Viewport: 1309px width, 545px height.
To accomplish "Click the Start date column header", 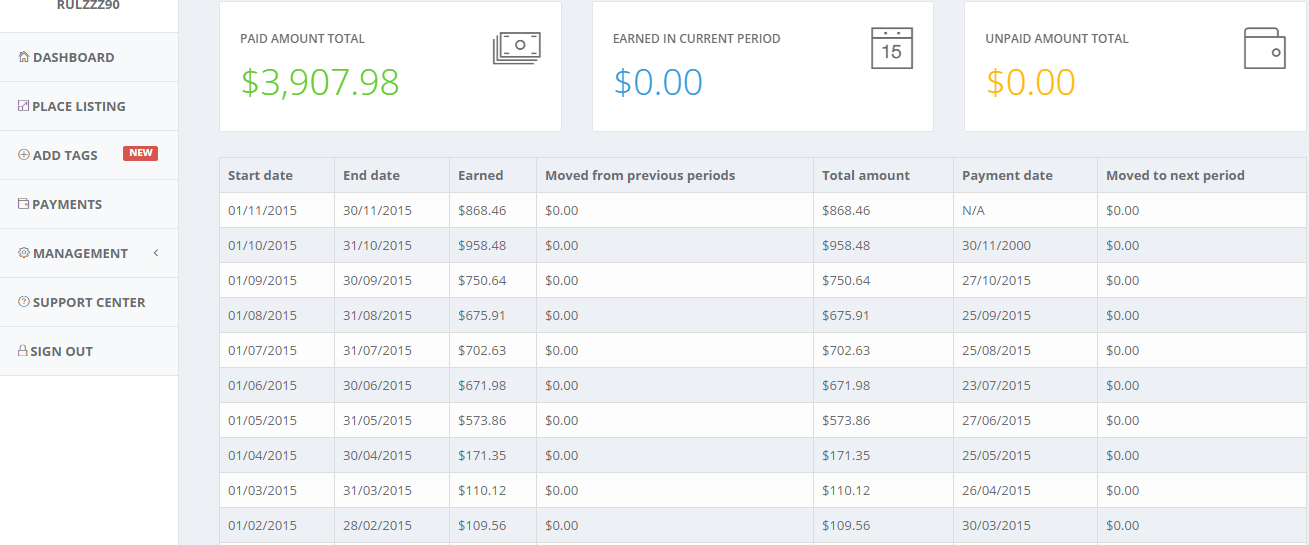I will point(260,175).
